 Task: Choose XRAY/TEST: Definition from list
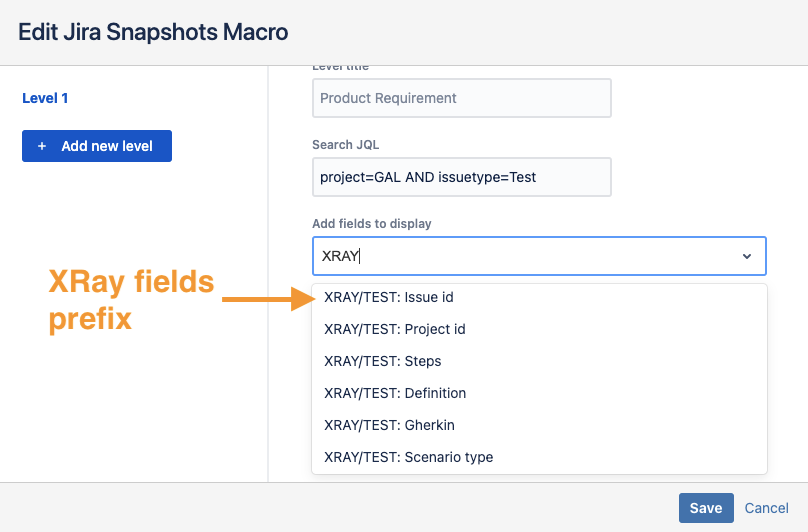click(x=540, y=393)
